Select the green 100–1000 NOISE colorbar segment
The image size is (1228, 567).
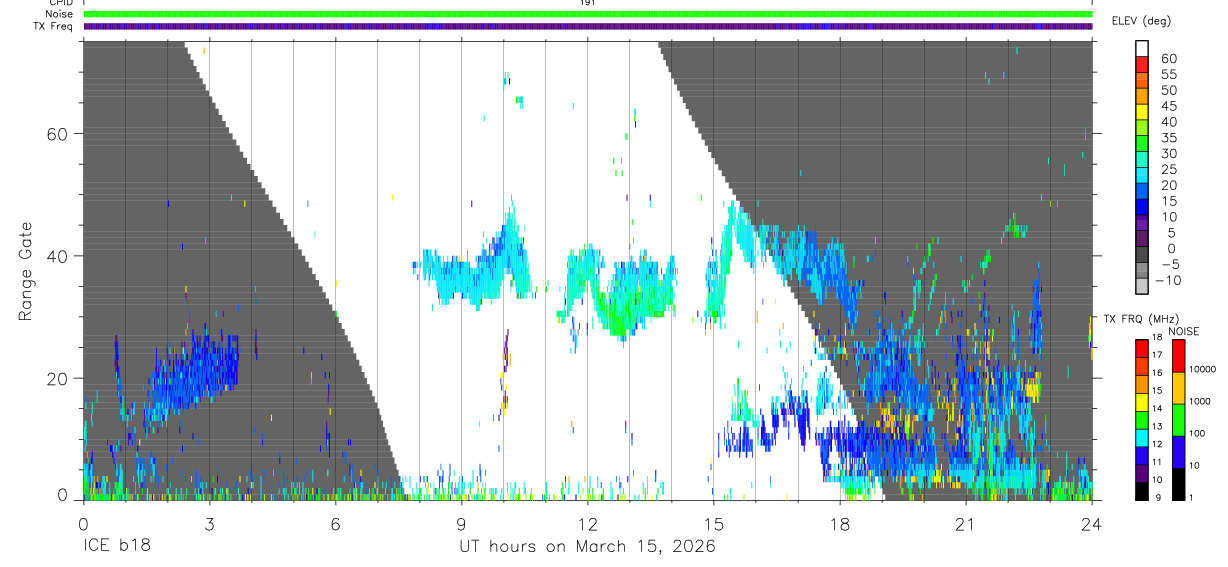[1179, 420]
